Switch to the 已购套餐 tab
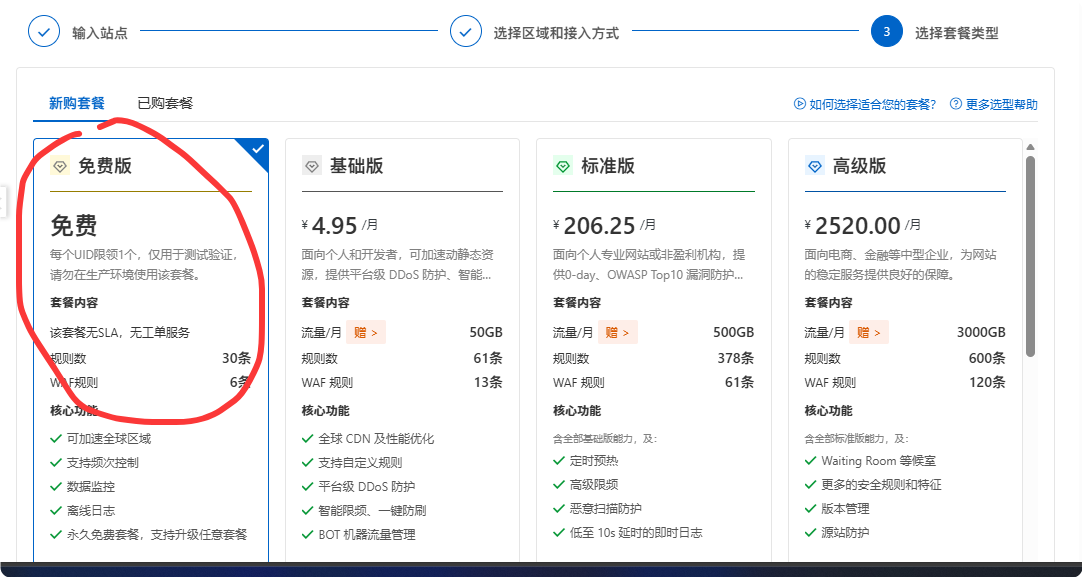Image resolution: width=1082 pixels, height=577 pixels. tap(165, 103)
